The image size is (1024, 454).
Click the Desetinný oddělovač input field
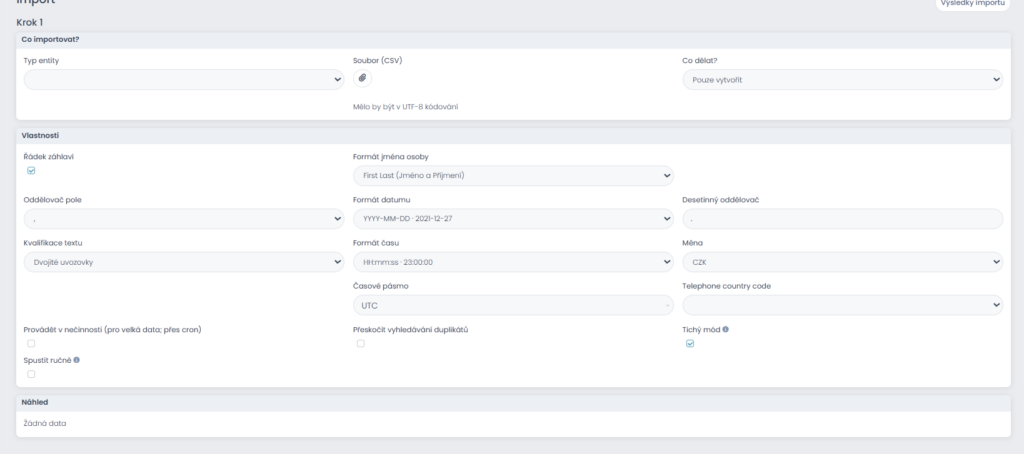[x=842, y=219]
